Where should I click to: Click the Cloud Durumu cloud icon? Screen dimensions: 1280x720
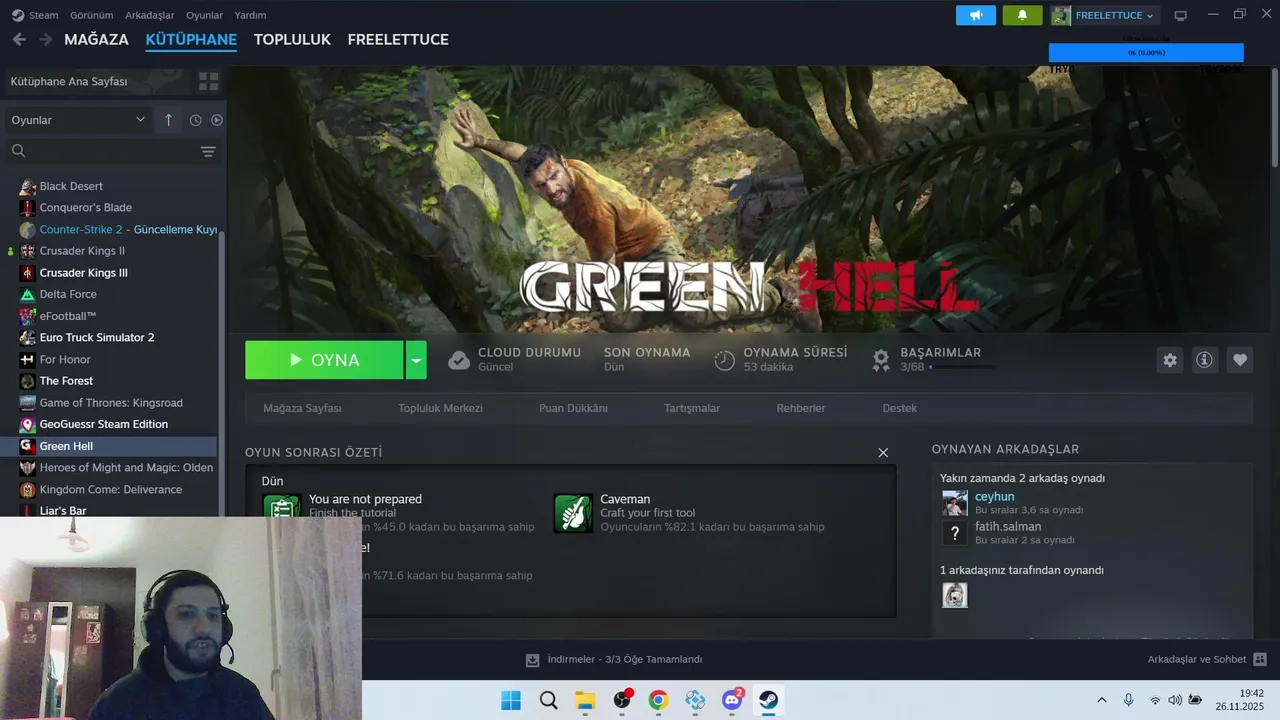click(459, 360)
